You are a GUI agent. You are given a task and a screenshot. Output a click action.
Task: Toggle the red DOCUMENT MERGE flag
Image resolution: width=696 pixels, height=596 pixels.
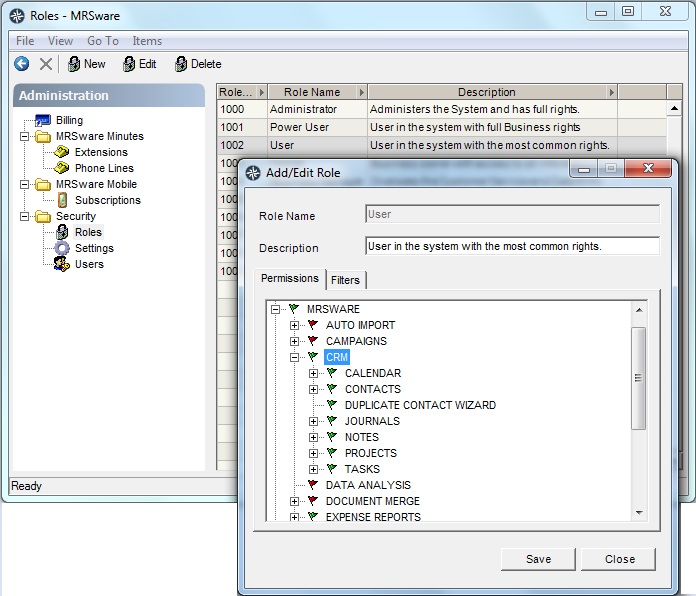(313, 501)
